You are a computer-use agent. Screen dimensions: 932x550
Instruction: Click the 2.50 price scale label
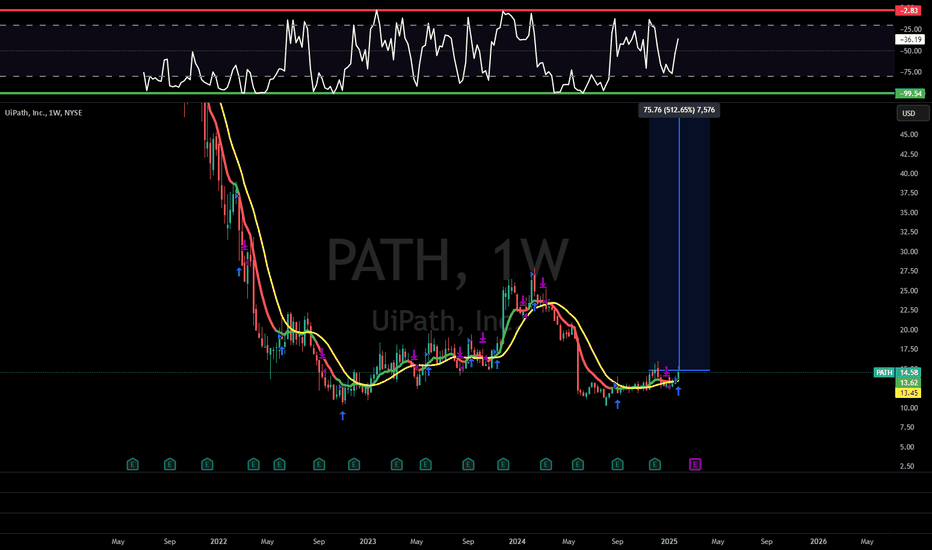[907, 466]
